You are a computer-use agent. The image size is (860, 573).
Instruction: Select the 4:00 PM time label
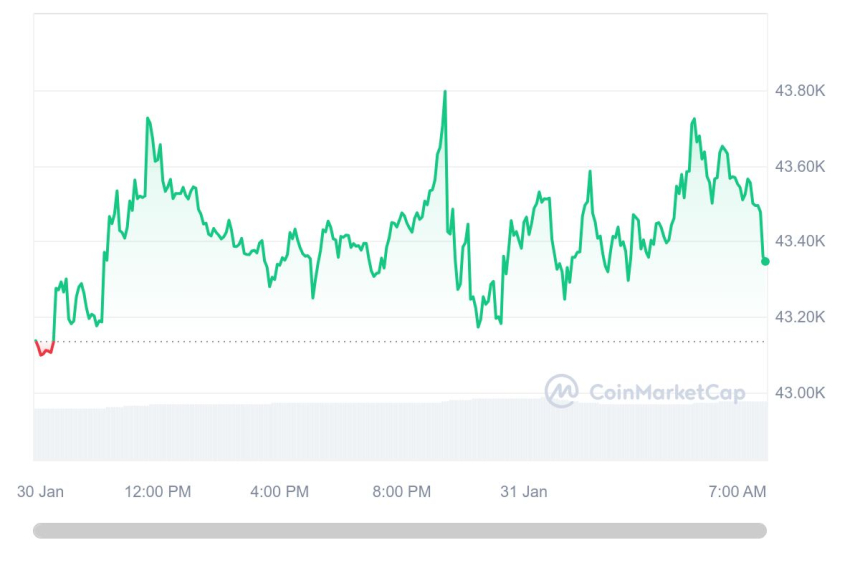pos(279,491)
